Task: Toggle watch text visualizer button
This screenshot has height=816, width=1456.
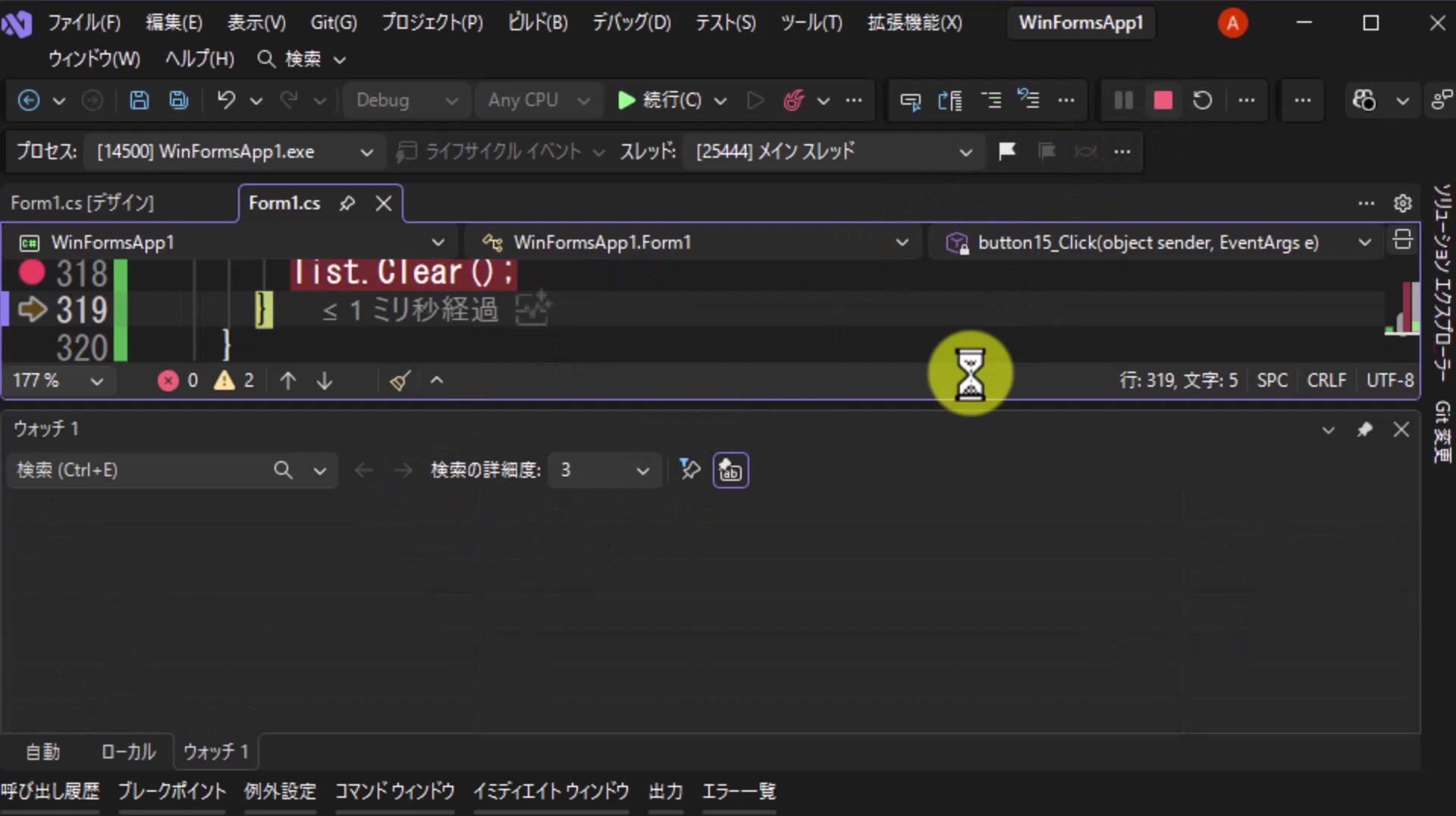Action: pos(731,470)
